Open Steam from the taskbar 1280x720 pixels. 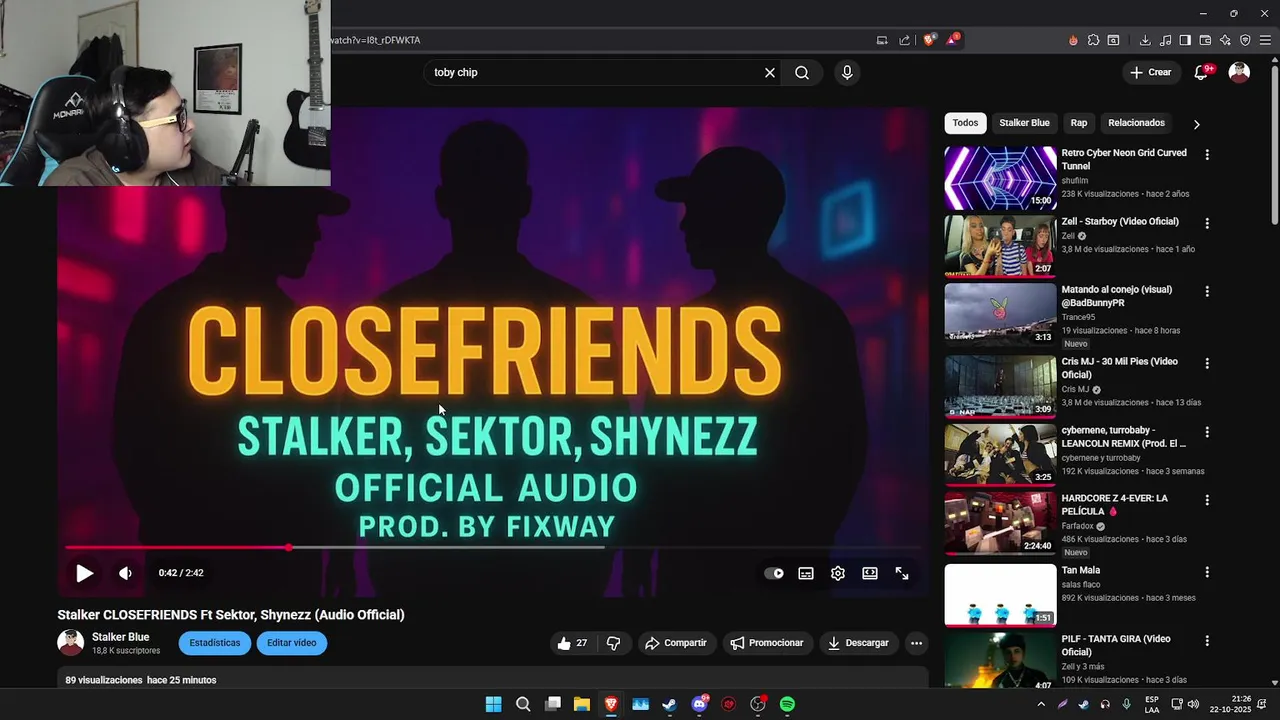[x=669, y=704]
